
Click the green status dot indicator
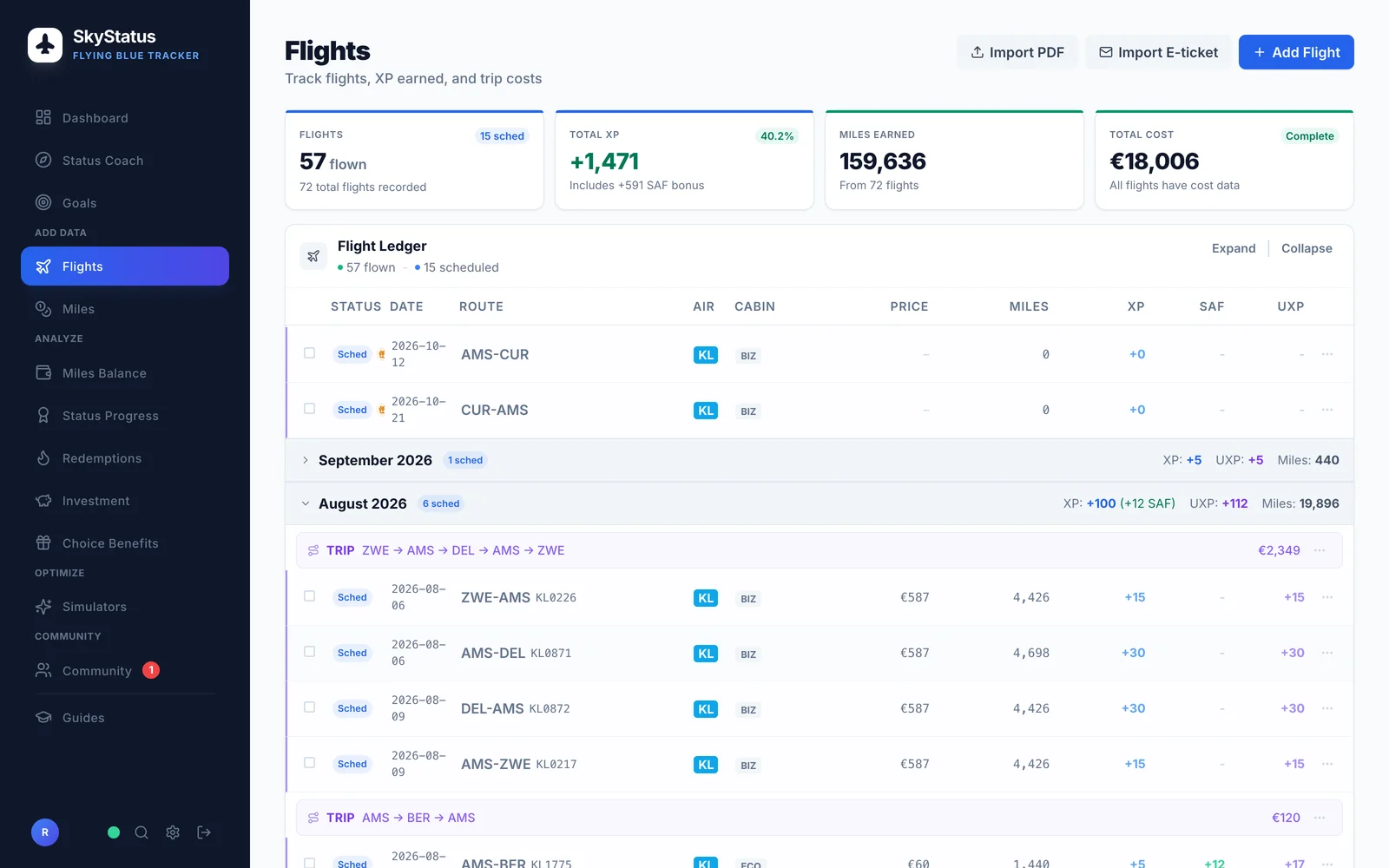[114, 832]
